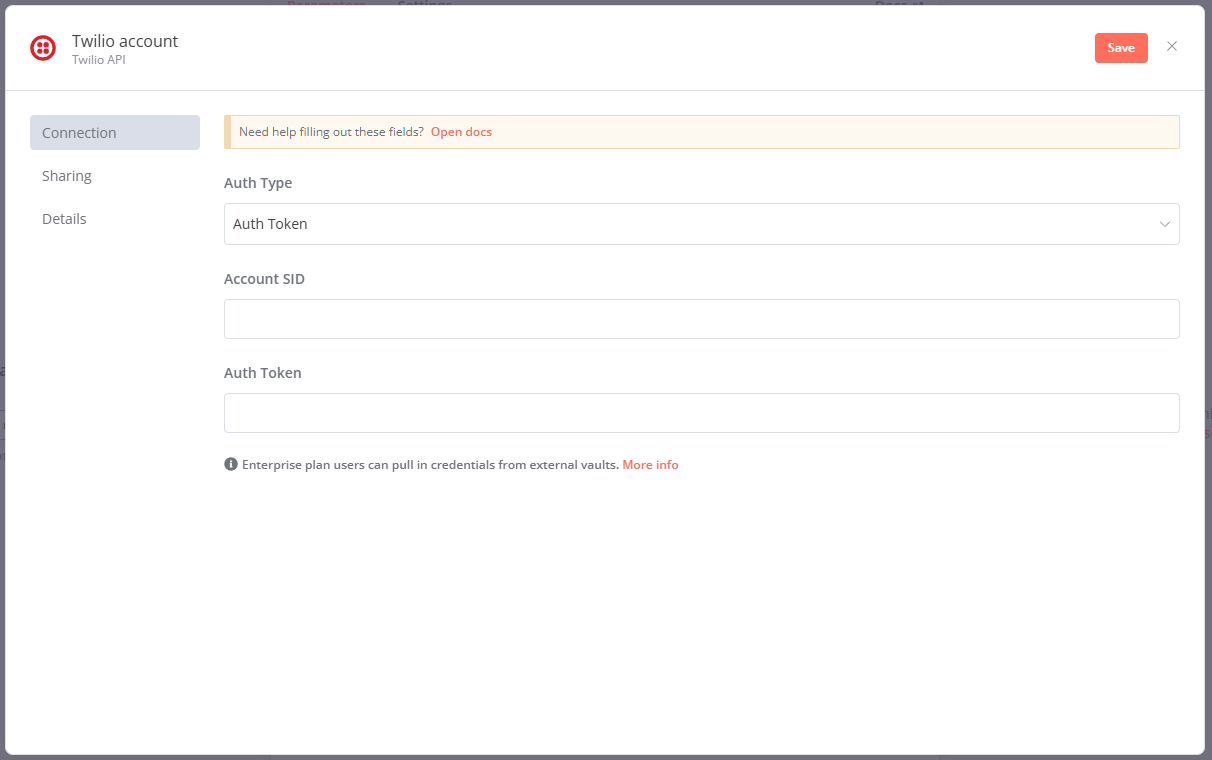
Task: Click the Auth Type chevron arrow
Action: coord(1164,224)
